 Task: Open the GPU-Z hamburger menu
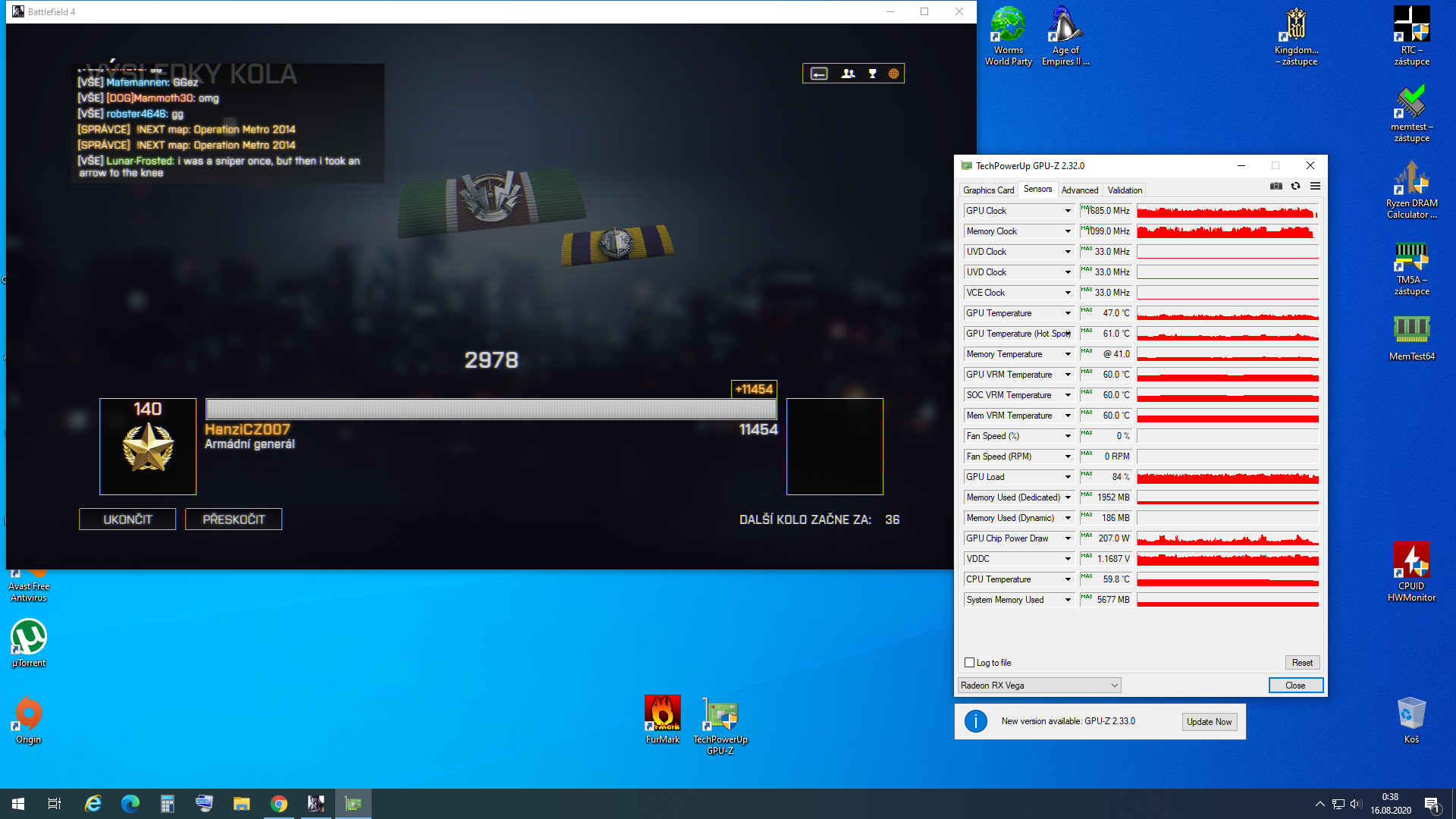(1316, 187)
